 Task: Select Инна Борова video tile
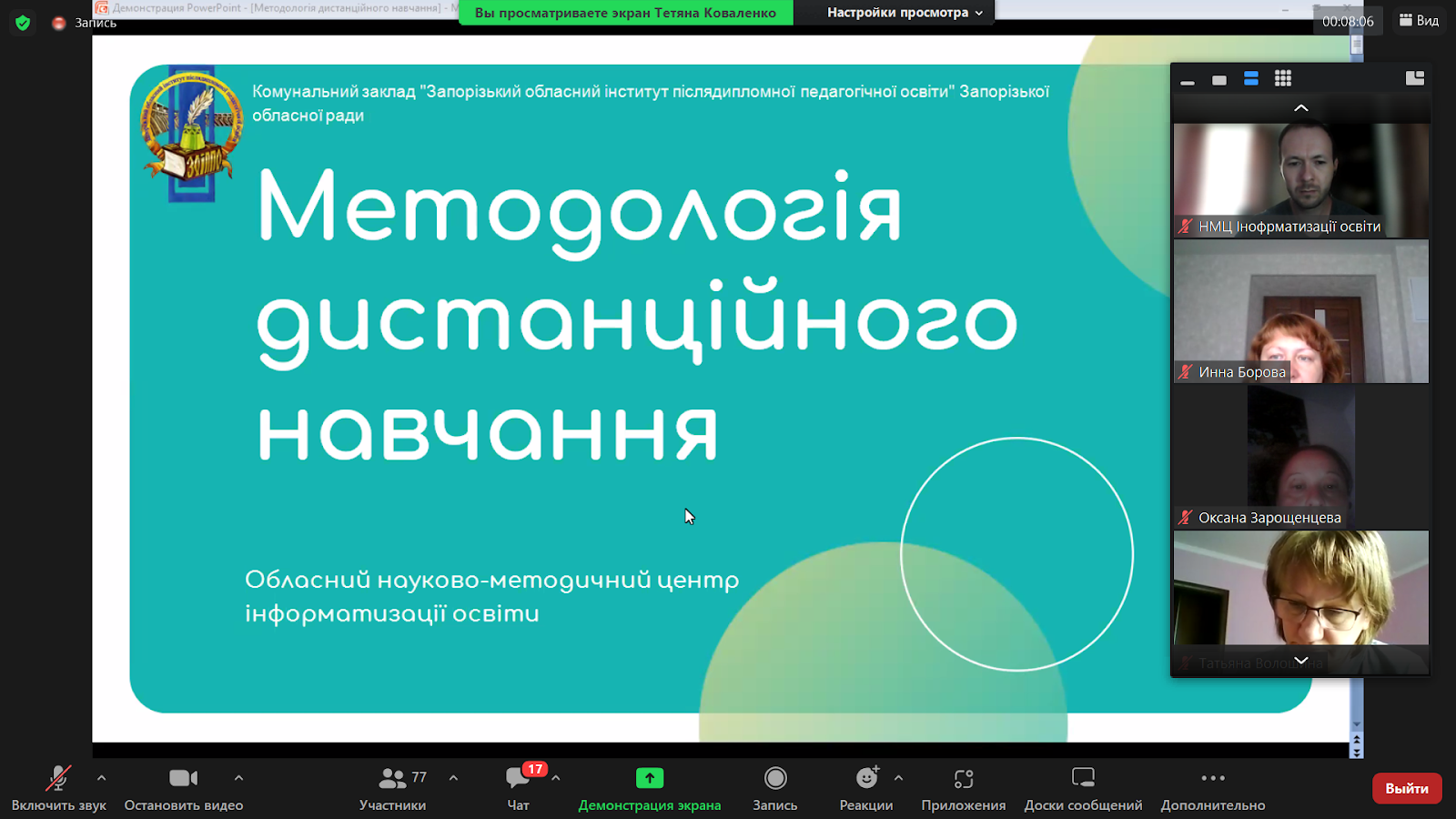(x=1301, y=311)
